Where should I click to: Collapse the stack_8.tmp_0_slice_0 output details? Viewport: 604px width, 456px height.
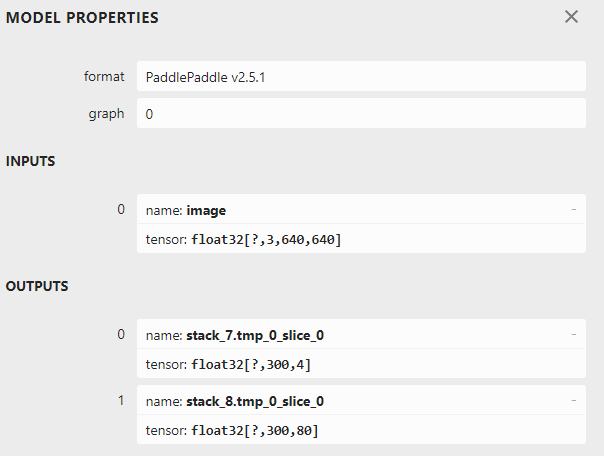tap(574, 401)
